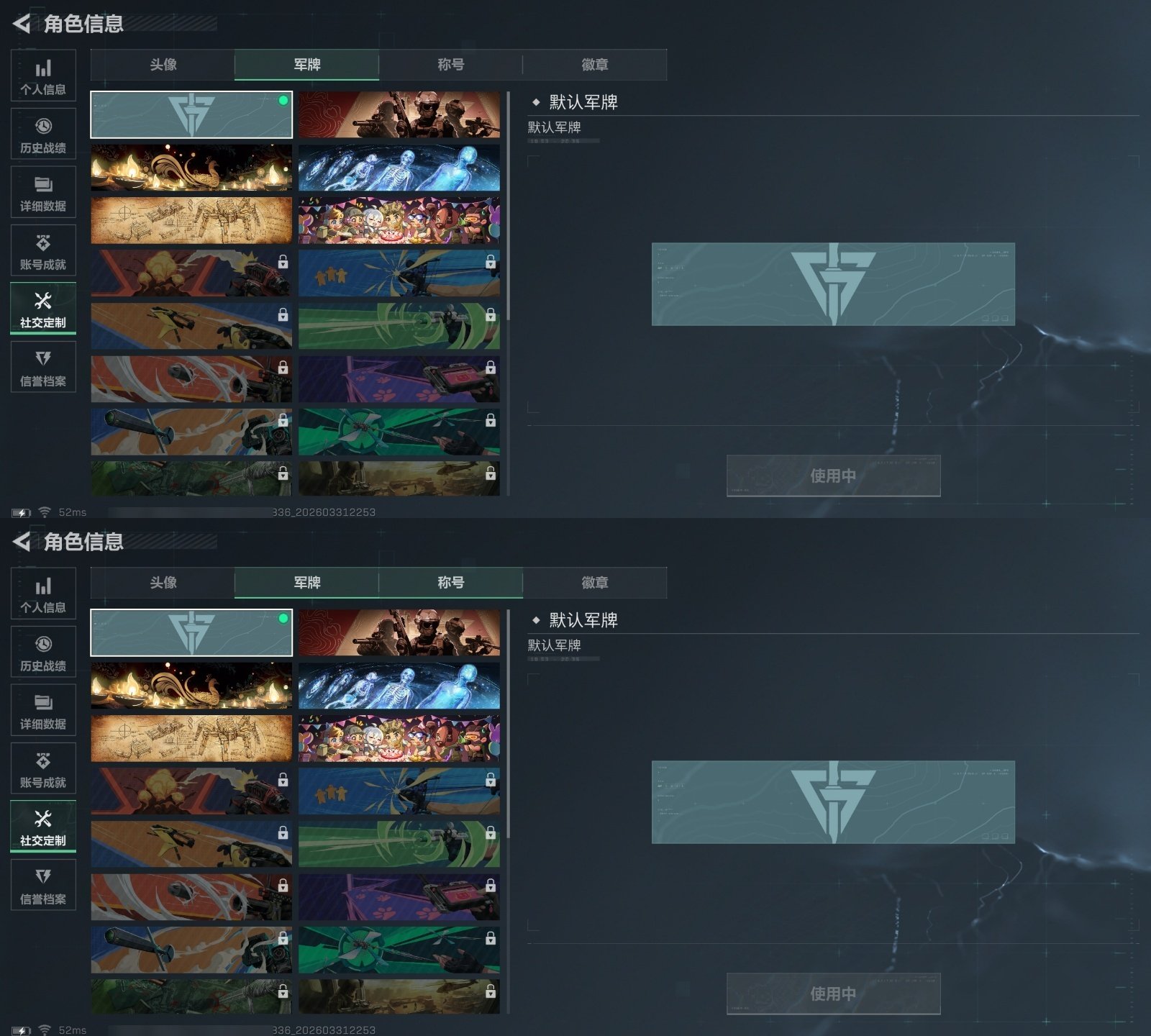Image resolution: width=1151 pixels, height=1036 pixels.
Task: Switch to highlighted 称号 tab in lower view
Action: click(451, 583)
